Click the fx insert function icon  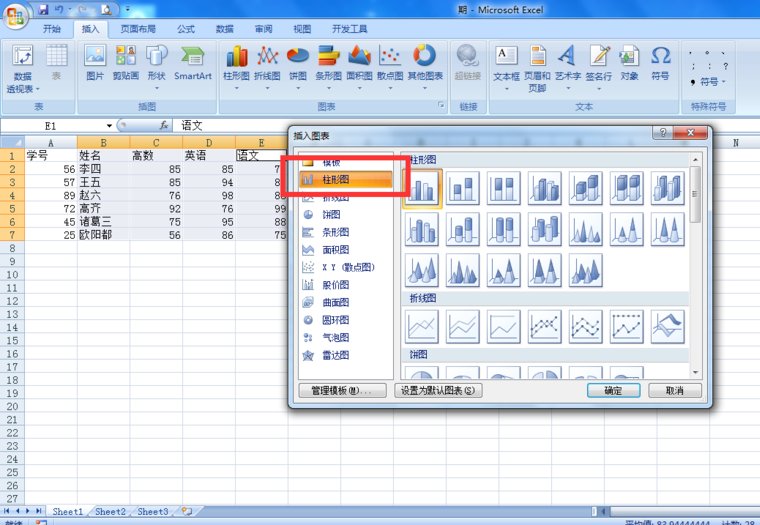(164, 126)
